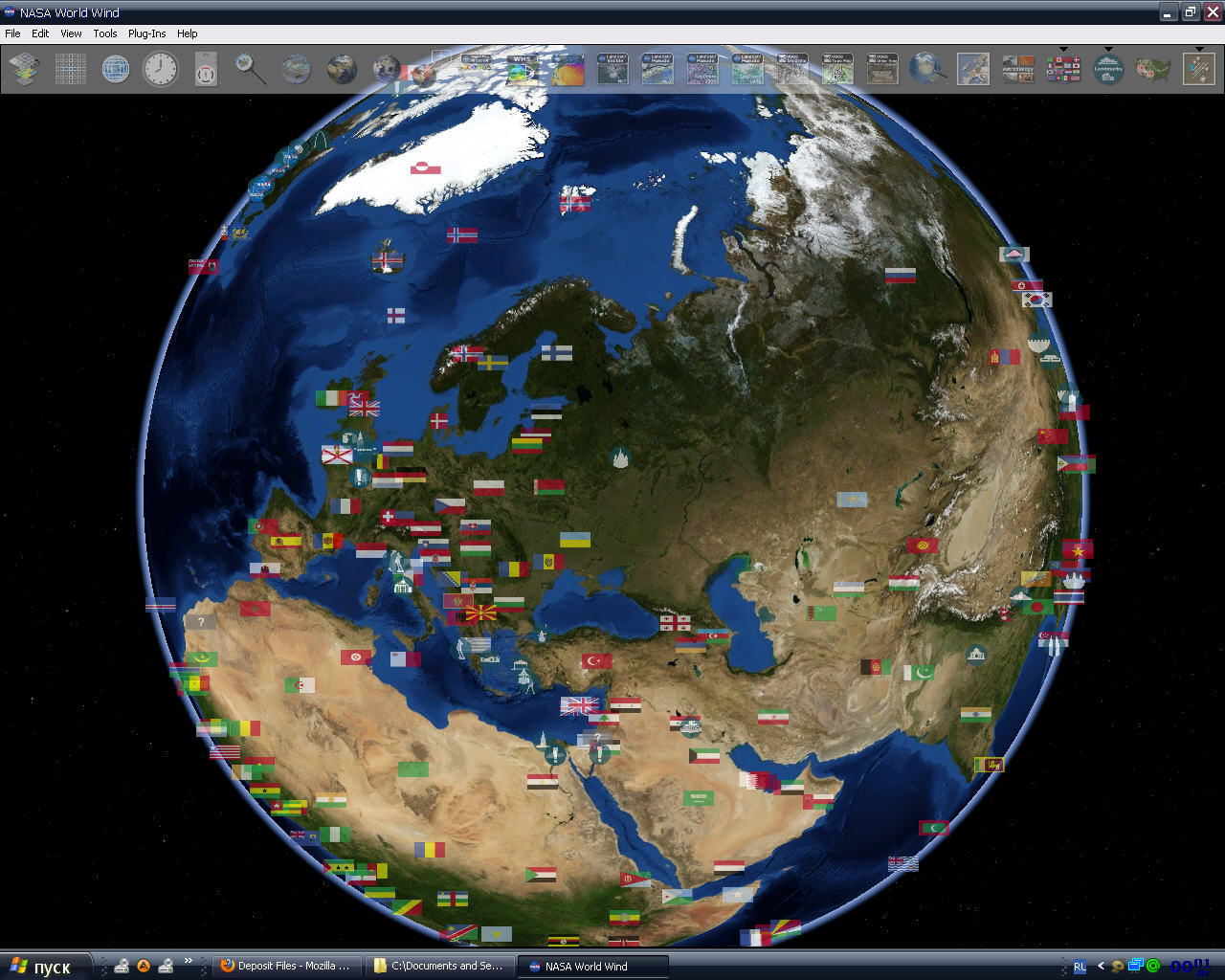Expand hidden tray icons arrow

(x=1101, y=967)
